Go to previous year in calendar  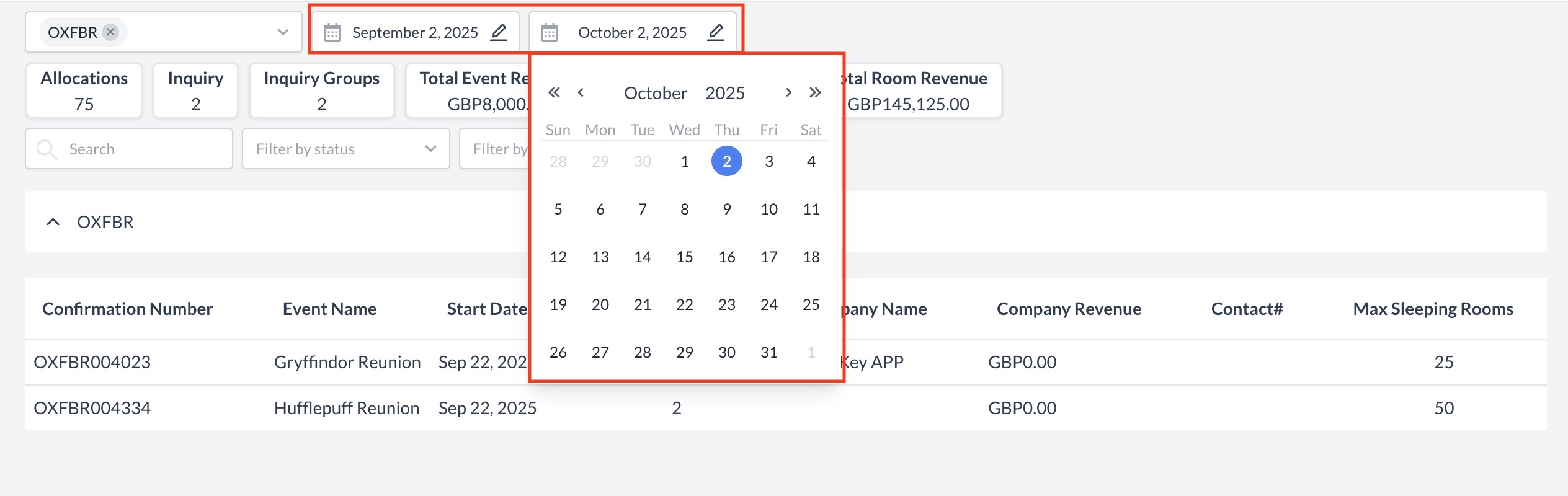click(x=554, y=93)
